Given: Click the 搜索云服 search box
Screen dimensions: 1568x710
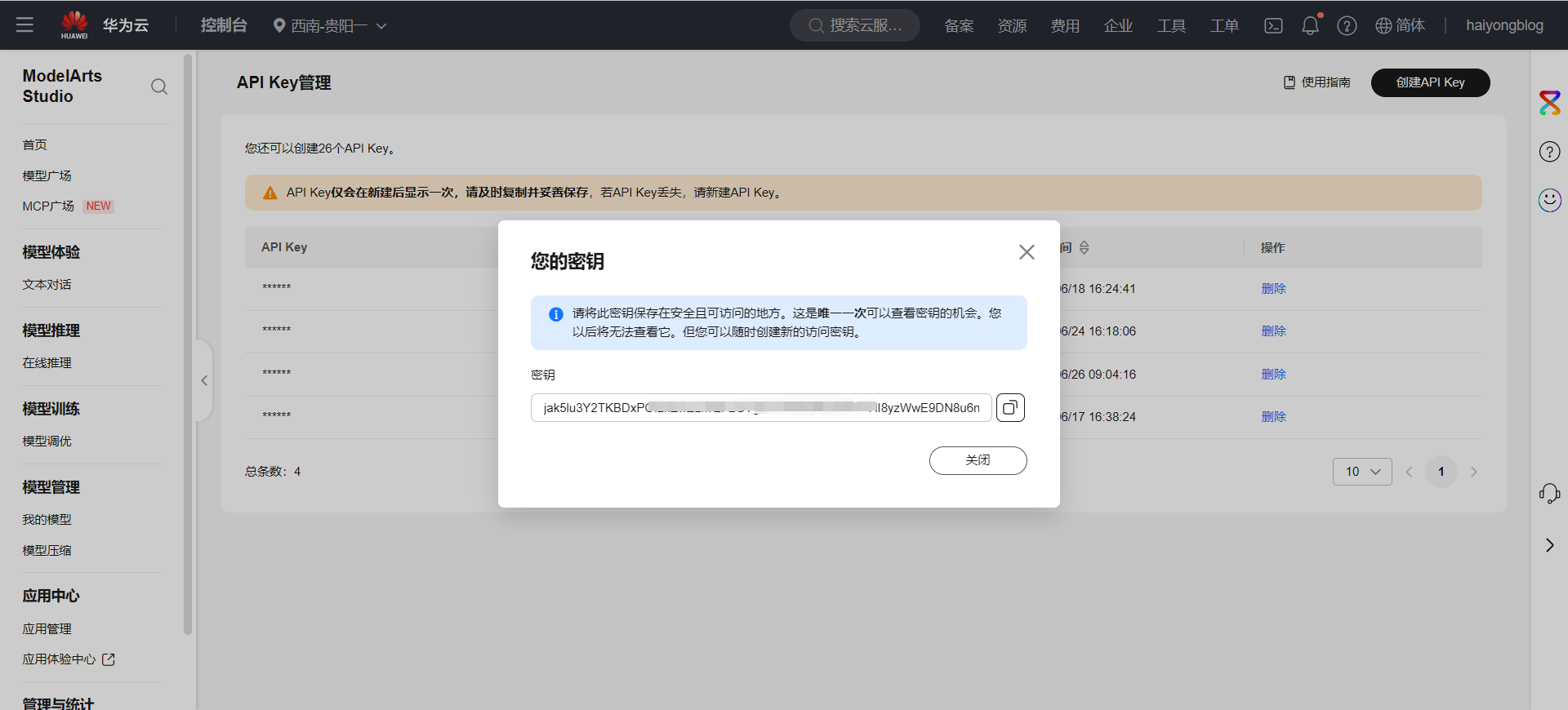Looking at the screenshot, I should 855,25.
